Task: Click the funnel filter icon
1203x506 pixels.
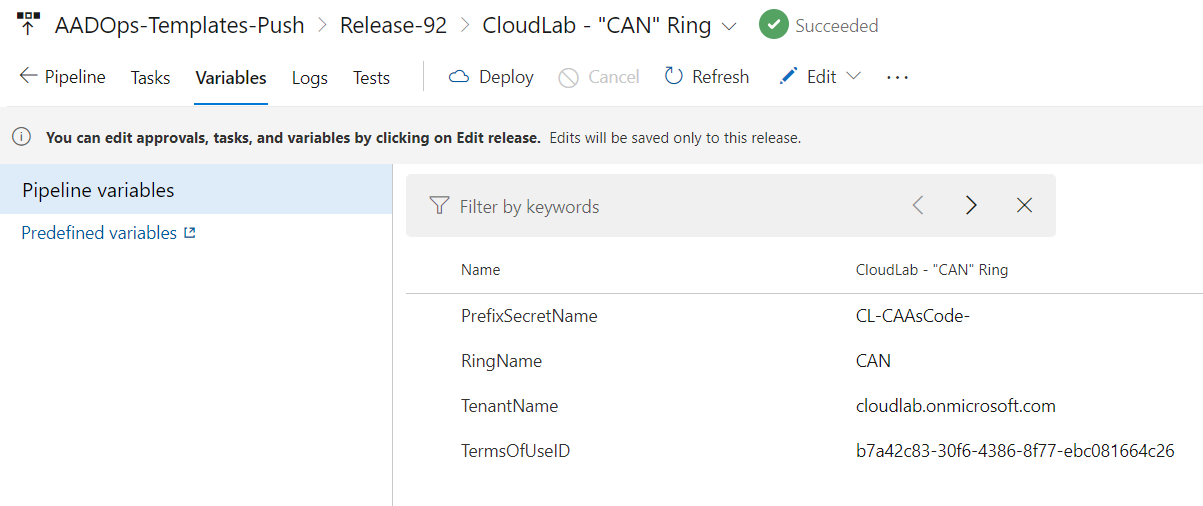Action: 439,206
